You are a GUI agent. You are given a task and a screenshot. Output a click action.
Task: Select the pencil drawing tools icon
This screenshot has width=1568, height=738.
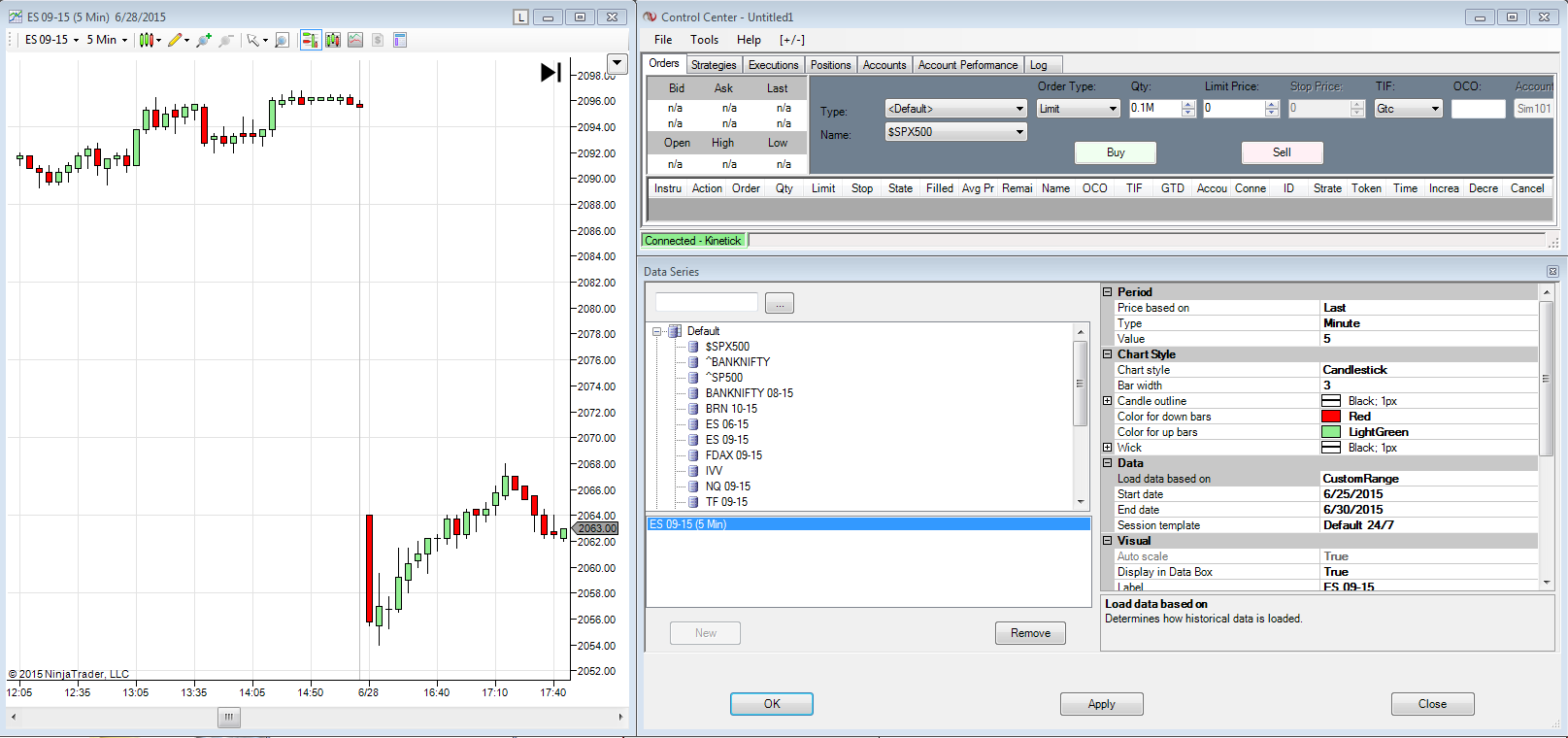(x=175, y=40)
